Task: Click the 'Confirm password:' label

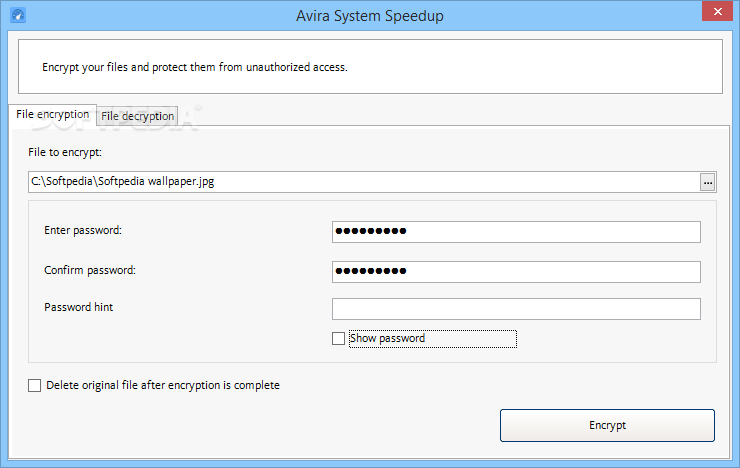Action: tap(90, 270)
